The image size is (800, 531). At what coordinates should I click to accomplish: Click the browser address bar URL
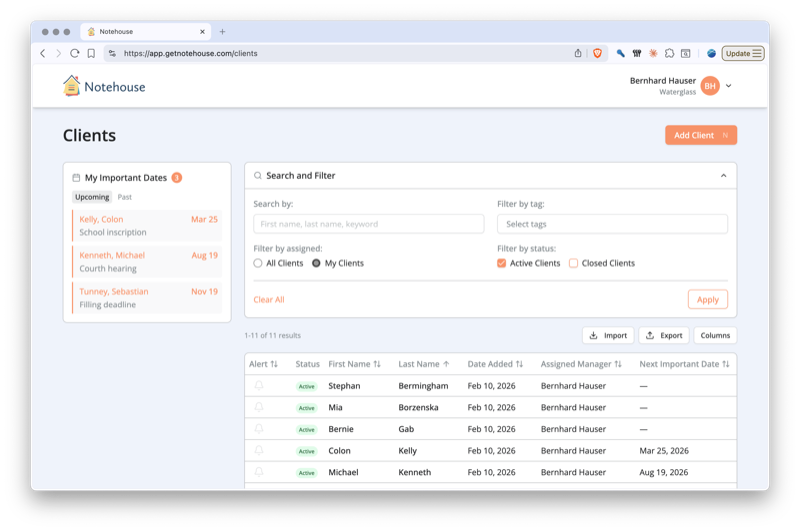coord(190,53)
